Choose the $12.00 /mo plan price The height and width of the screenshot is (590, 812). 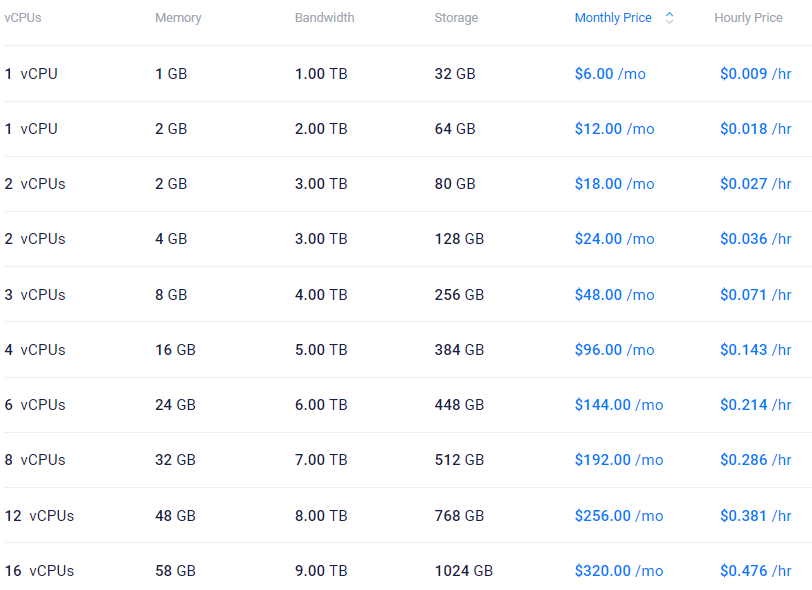pyautogui.click(x=614, y=129)
